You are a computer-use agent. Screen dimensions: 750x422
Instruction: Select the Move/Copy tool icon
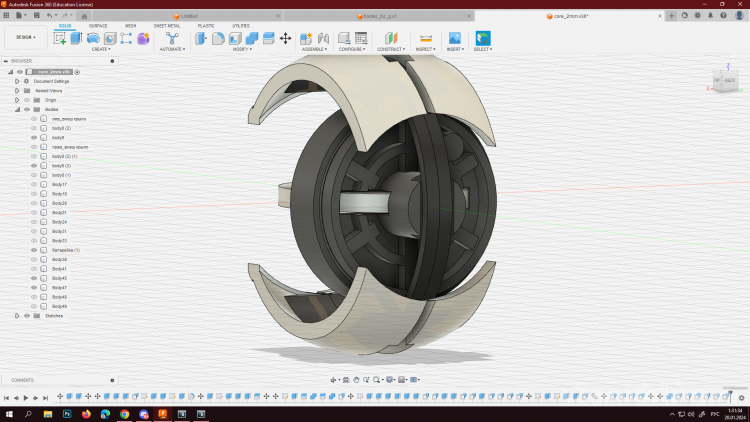point(285,38)
